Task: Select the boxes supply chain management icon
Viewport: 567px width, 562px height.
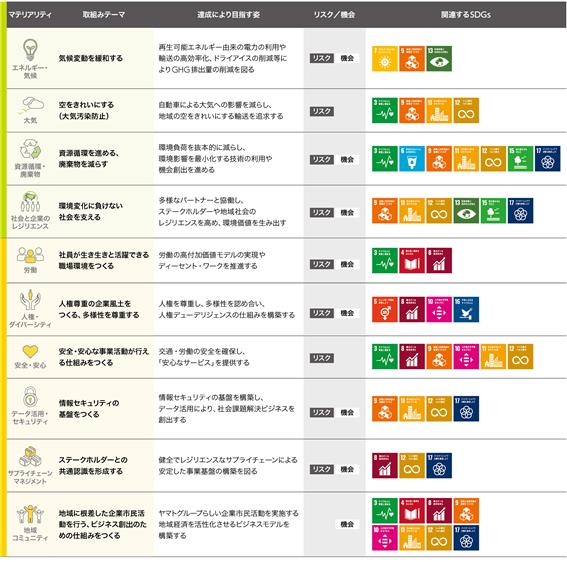Action: tap(30, 456)
